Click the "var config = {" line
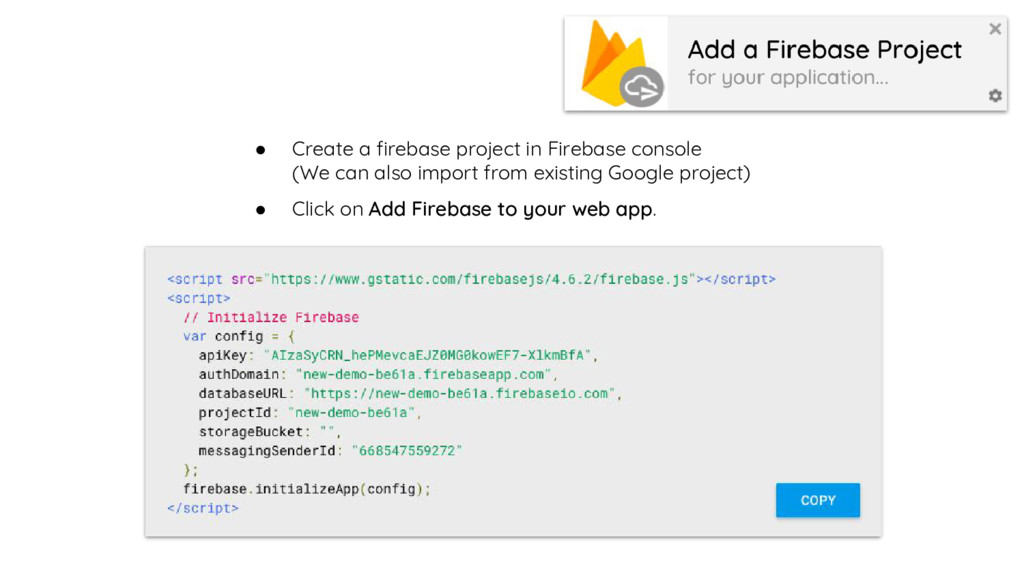1024x576 pixels. pyautogui.click(x=239, y=336)
